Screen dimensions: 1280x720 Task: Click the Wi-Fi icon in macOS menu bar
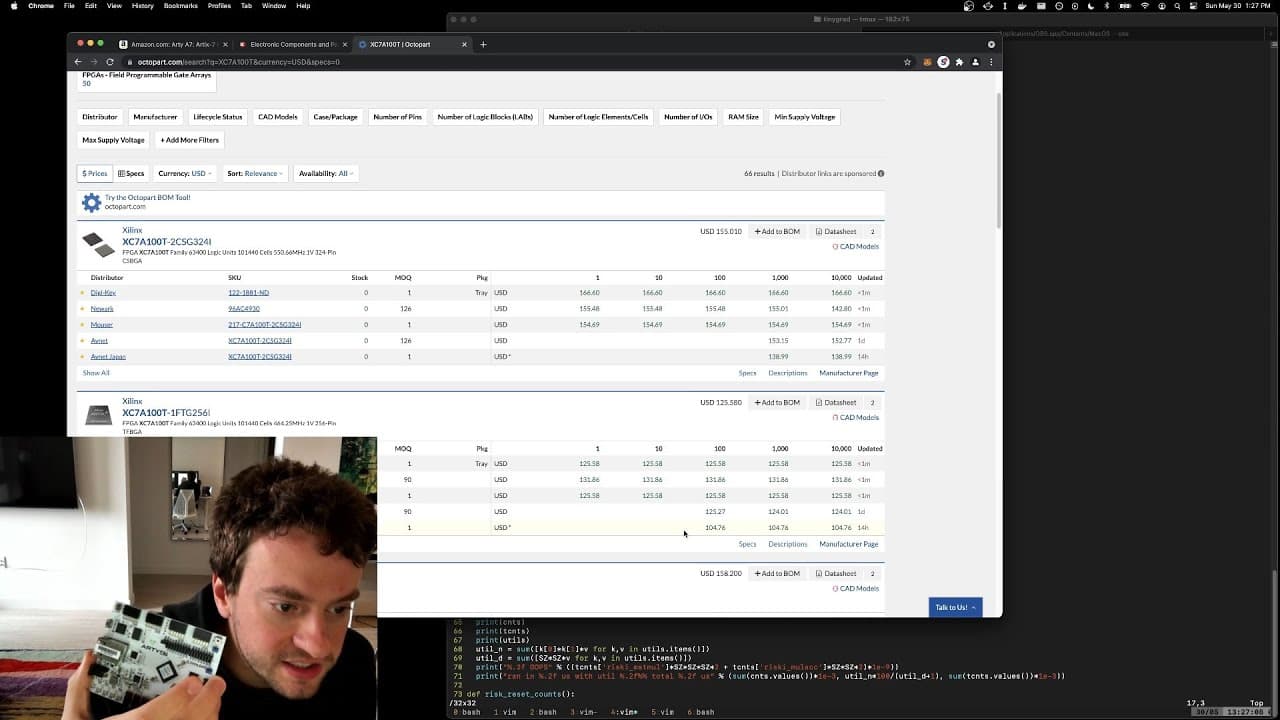(x=1145, y=6)
